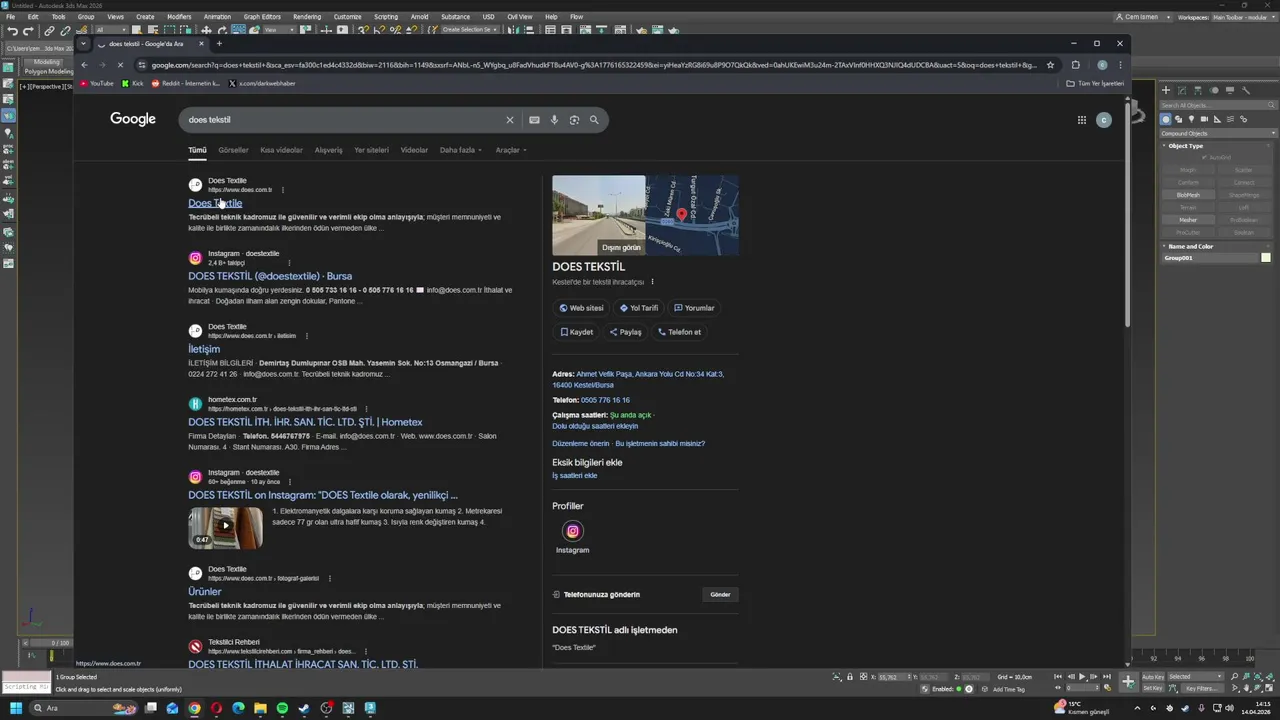This screenshot has width=1280, height=720.
Task: Open the Display tab in 3ds Max command panel
Action: [x=1230, y=90]
